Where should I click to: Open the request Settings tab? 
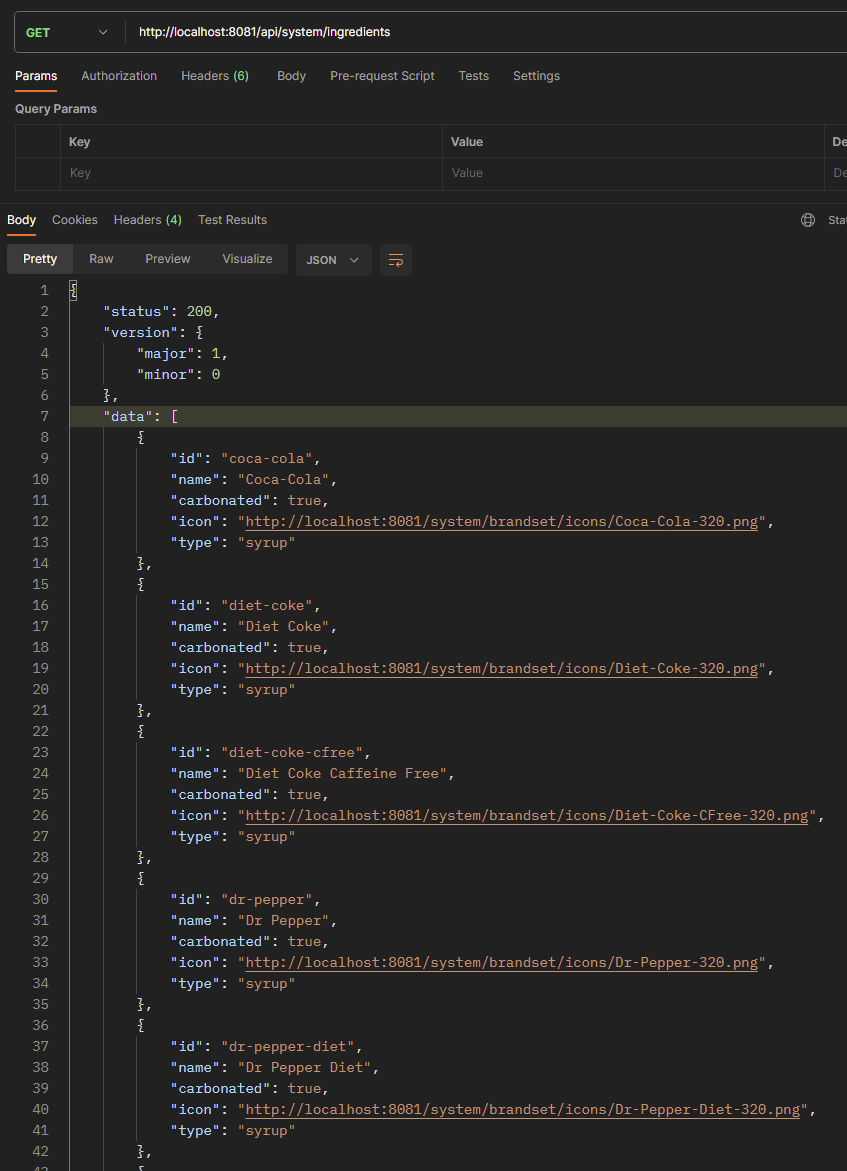tap(536, 75)
